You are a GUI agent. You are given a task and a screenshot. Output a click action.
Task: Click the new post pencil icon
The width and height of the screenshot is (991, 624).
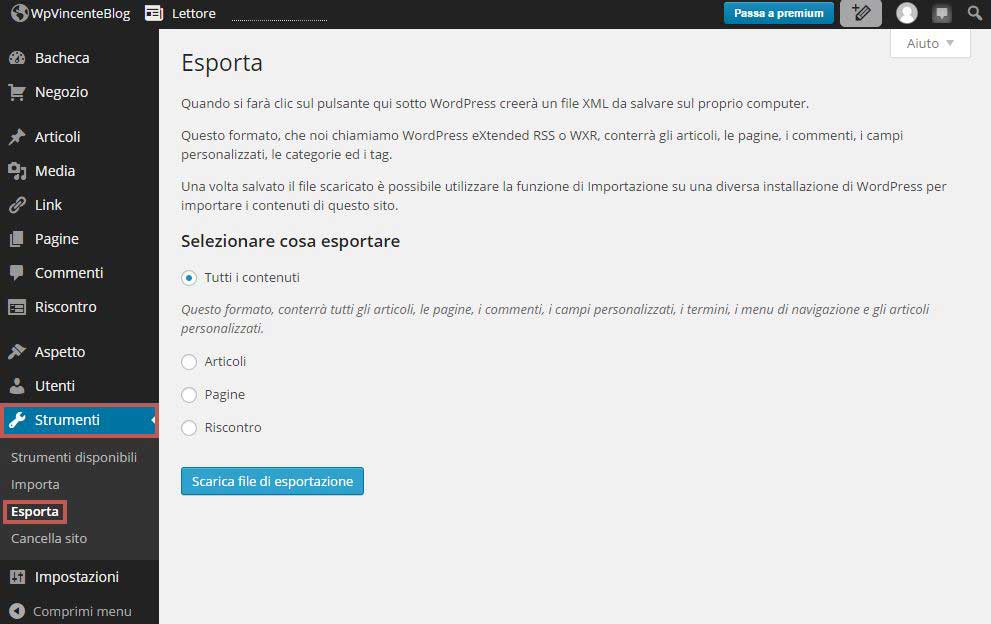tap(861, 13)
